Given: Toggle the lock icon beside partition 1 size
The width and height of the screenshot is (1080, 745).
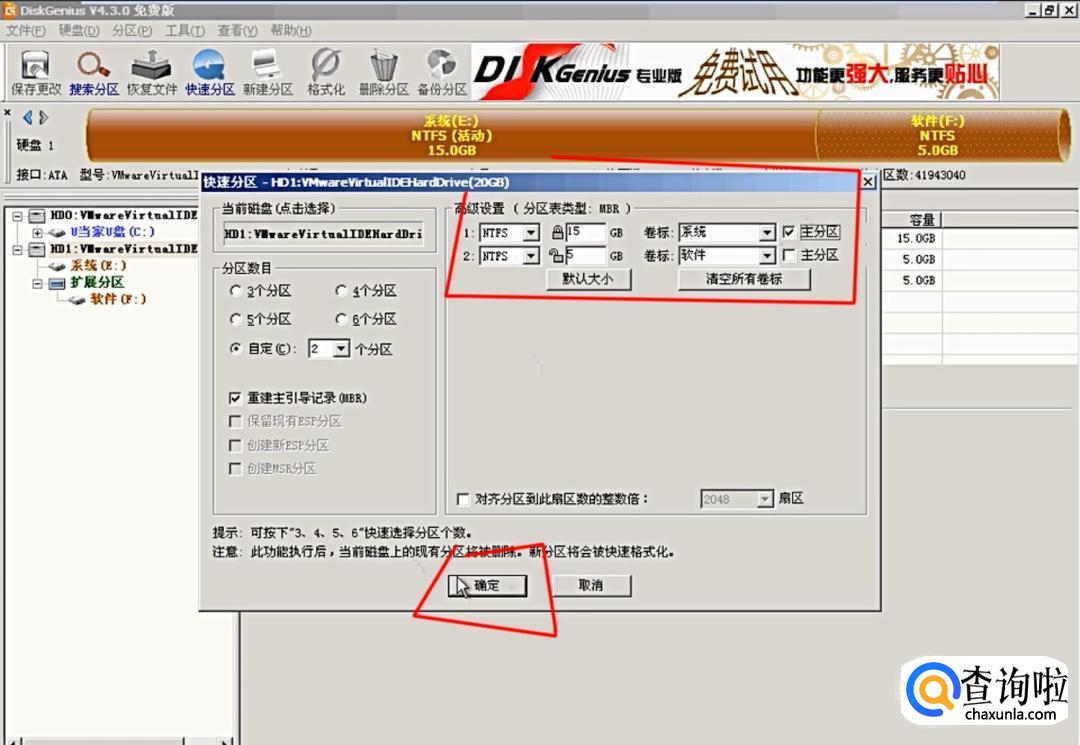Looking at the screenshot, I should pyautogui.click(x=557, y=232).
